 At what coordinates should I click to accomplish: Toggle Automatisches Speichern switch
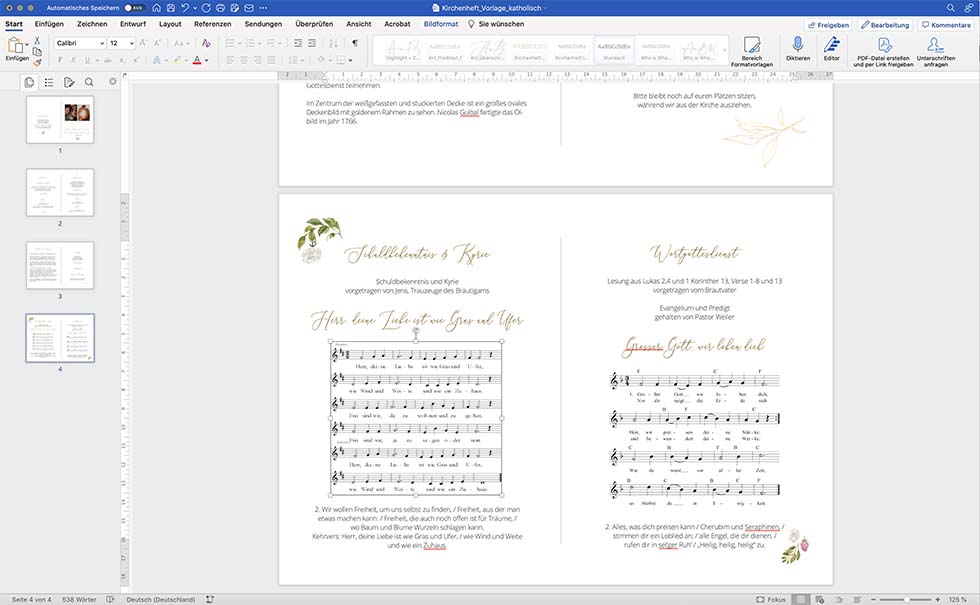pyautogui.click(x=133, y=8)
